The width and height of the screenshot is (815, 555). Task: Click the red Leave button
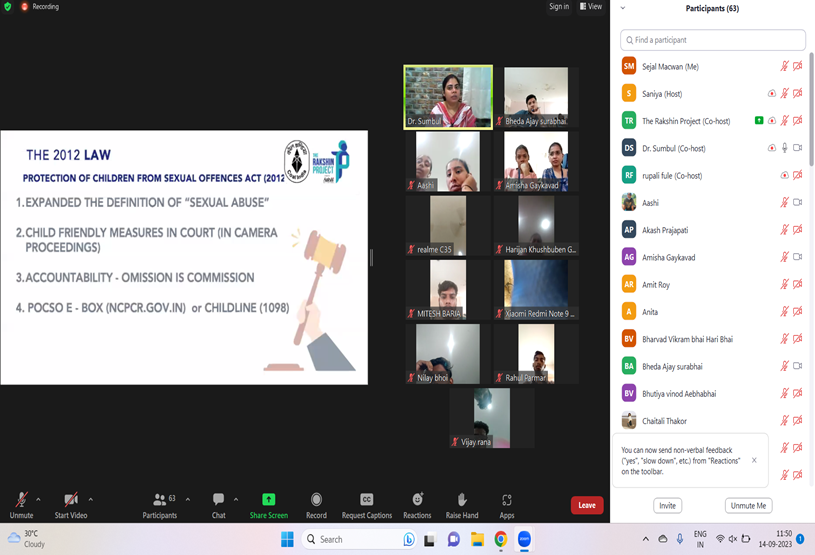(x=587, y=505)
